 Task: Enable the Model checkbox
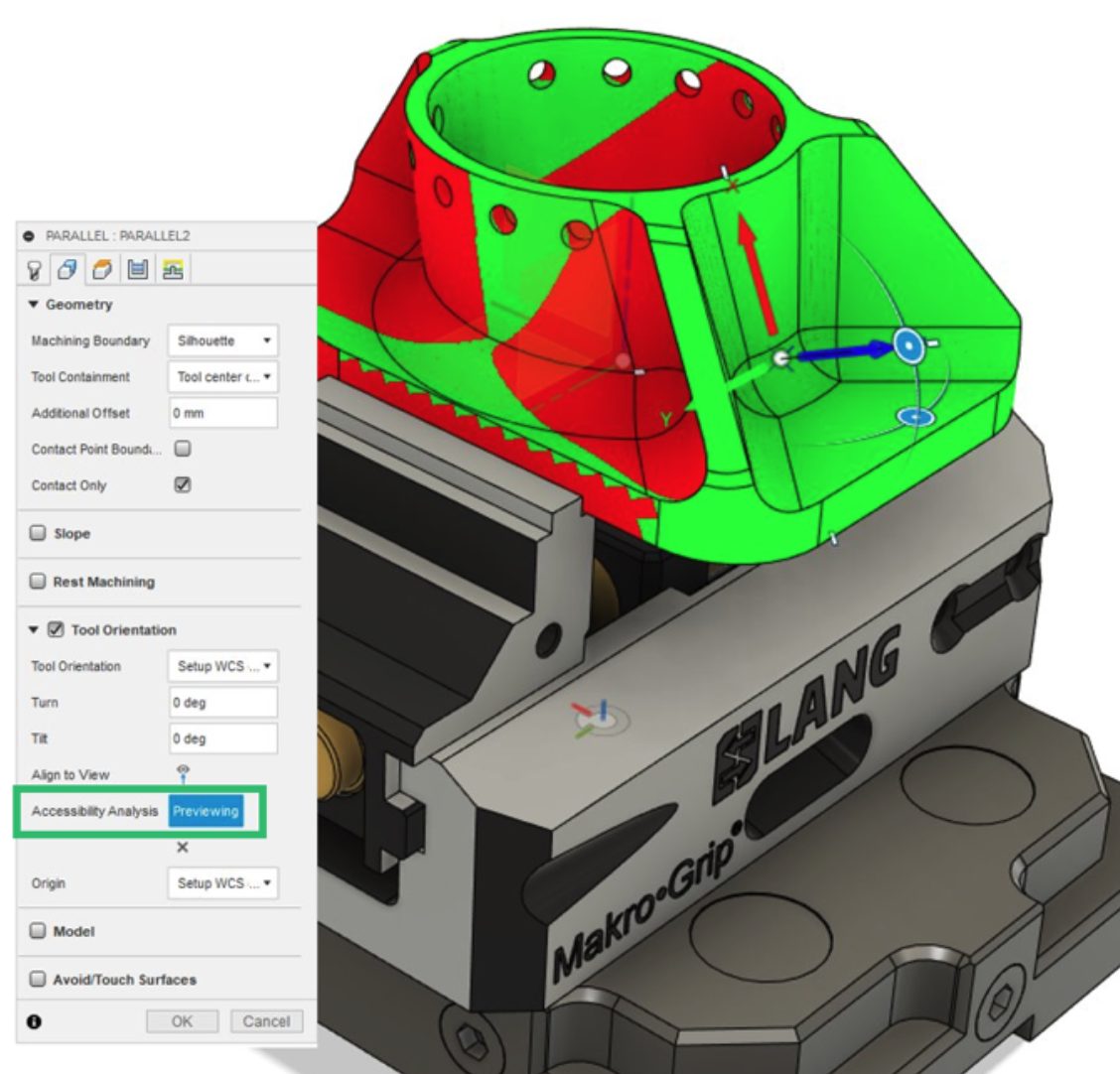tap(38, 931)
